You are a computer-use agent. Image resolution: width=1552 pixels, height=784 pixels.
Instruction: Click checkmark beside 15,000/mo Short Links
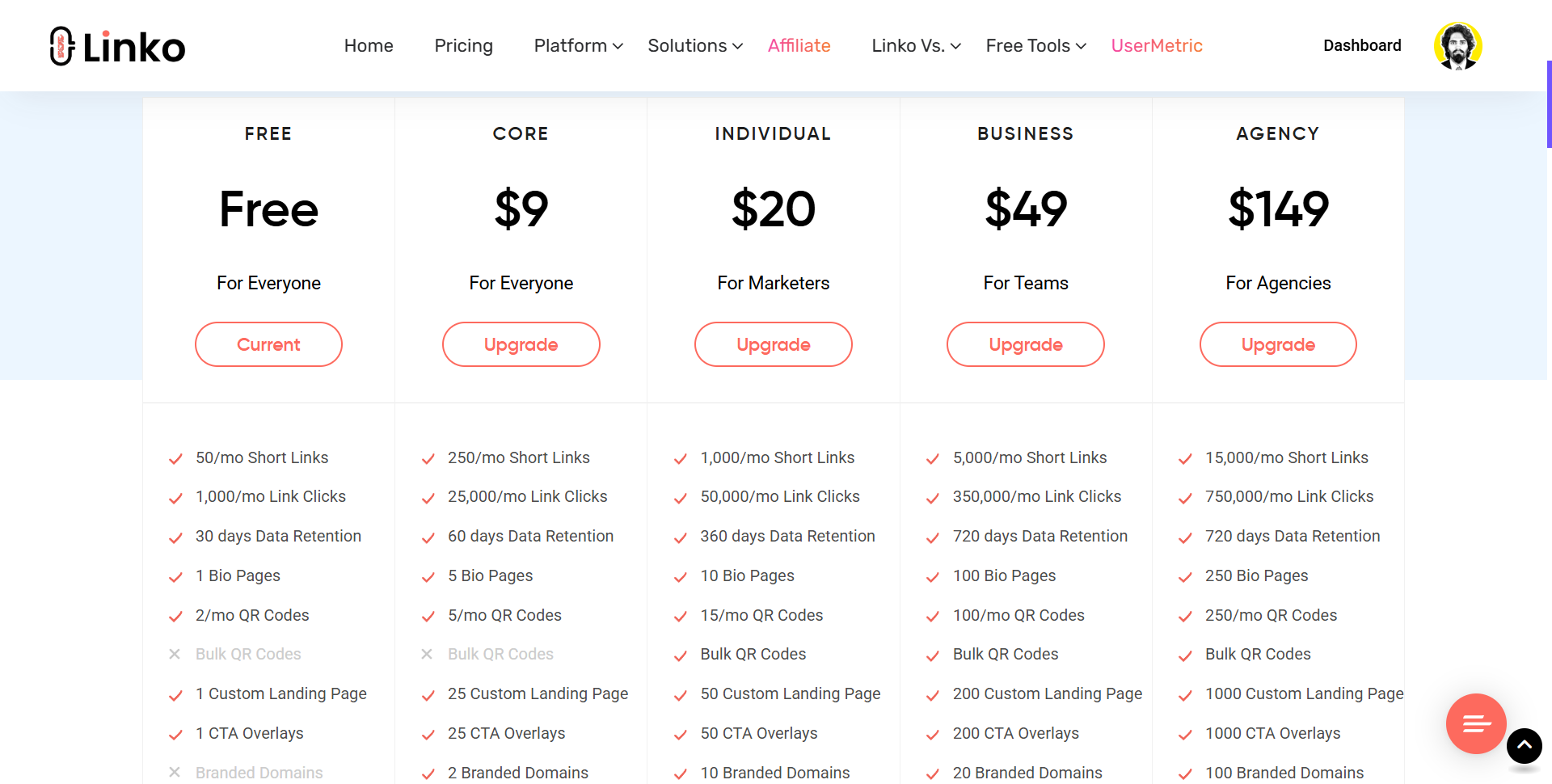(x=1185, y=459)
